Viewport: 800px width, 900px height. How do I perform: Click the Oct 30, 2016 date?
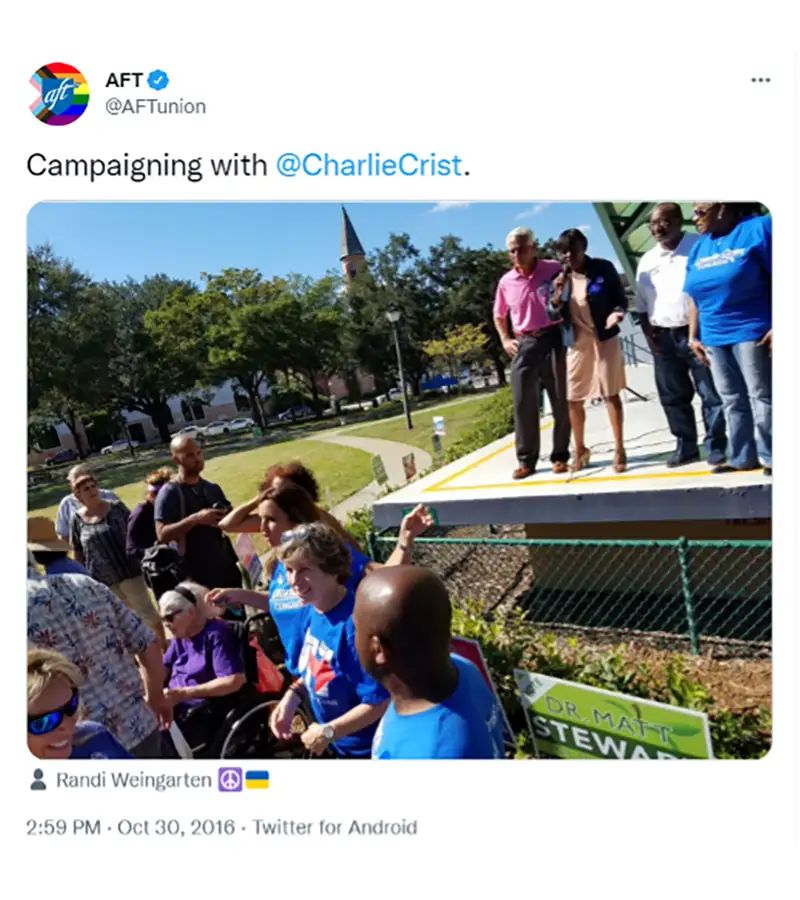point(176,827)
